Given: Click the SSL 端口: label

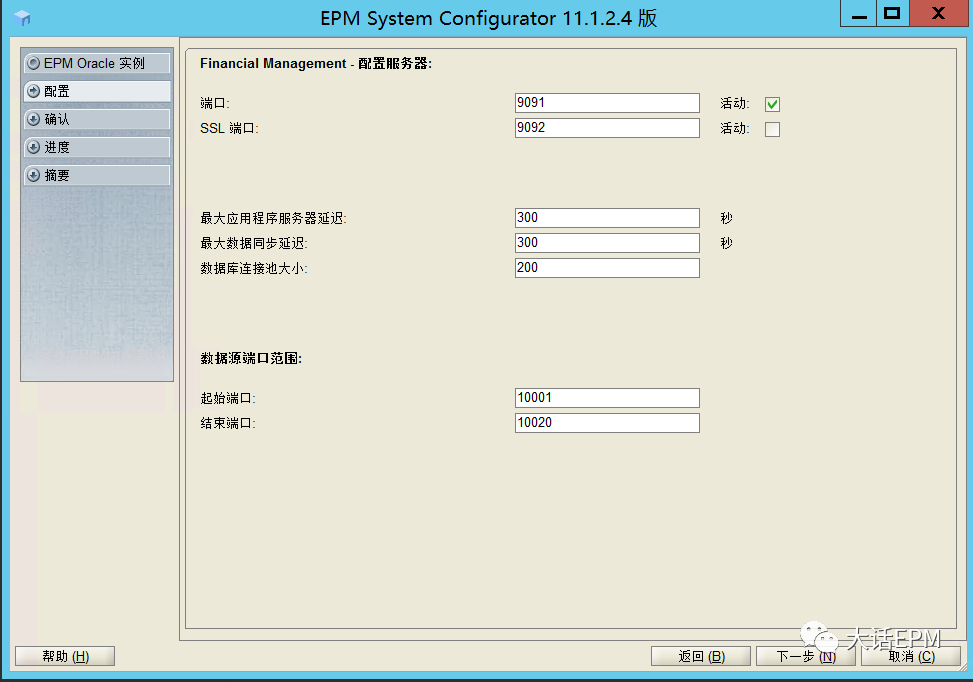Looking at the screenshot, I should 229,128.
